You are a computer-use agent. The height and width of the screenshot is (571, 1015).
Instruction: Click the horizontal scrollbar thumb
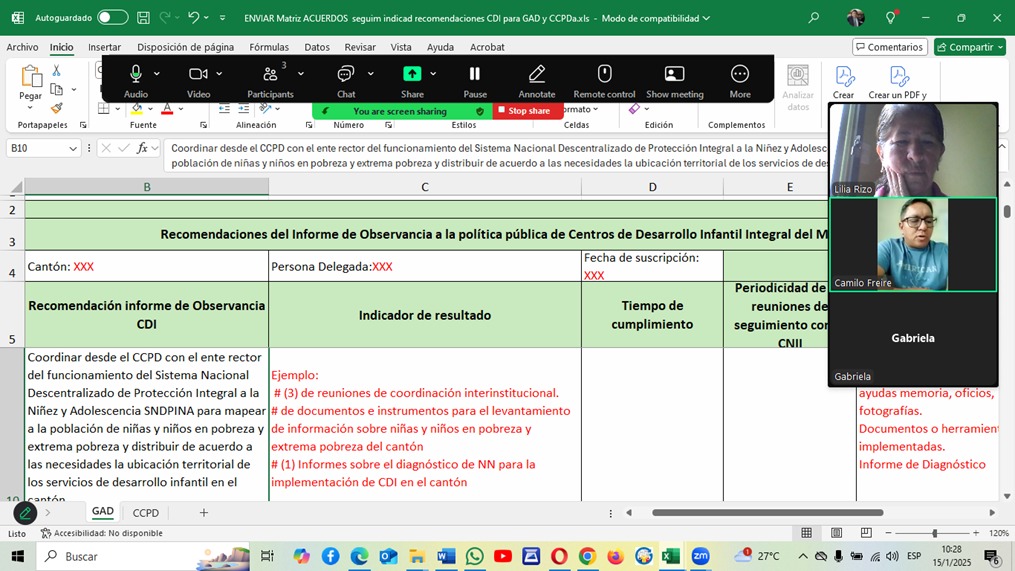coord(767,513)
